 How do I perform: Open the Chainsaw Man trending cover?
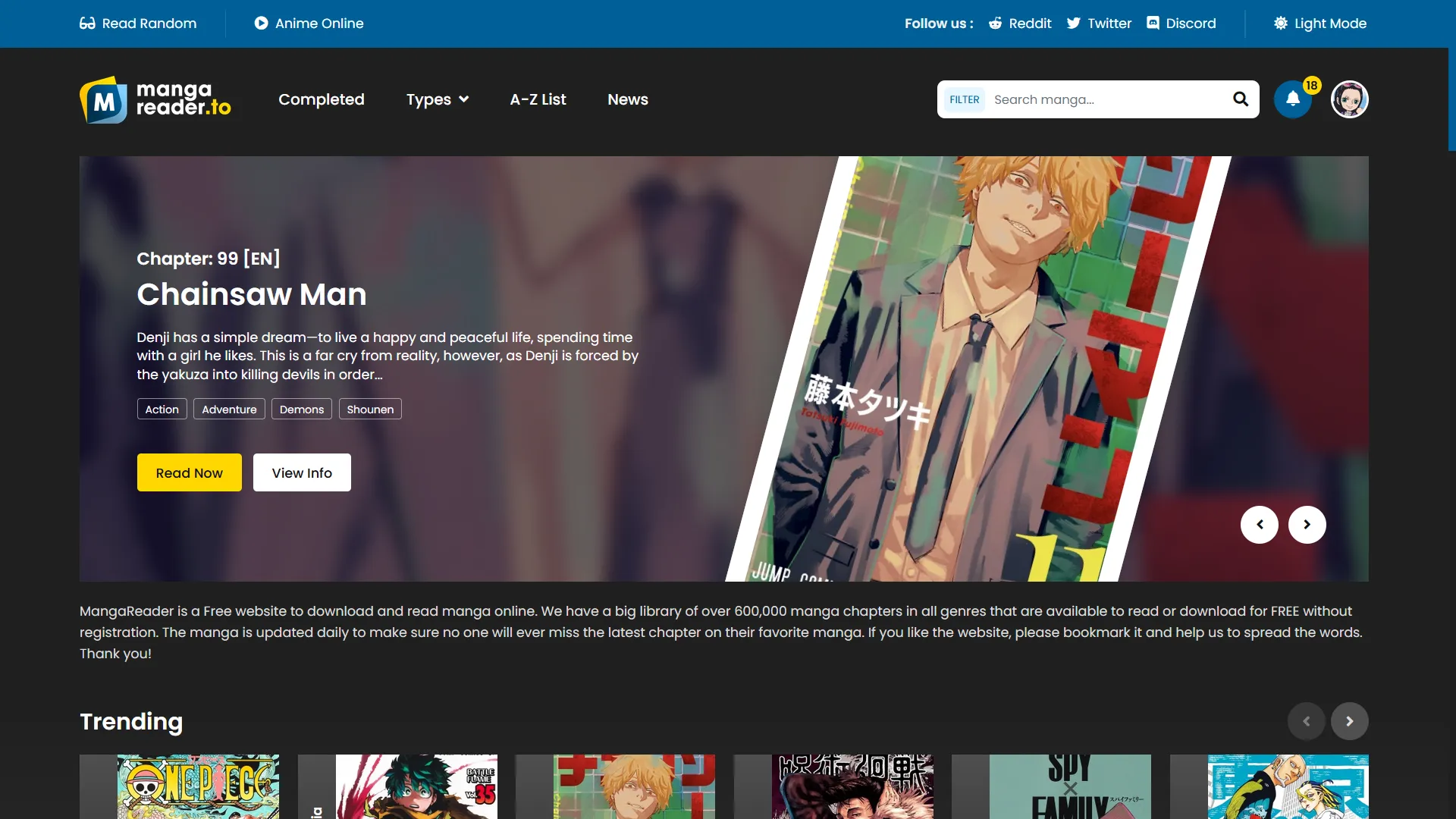(x=634, y=786)
